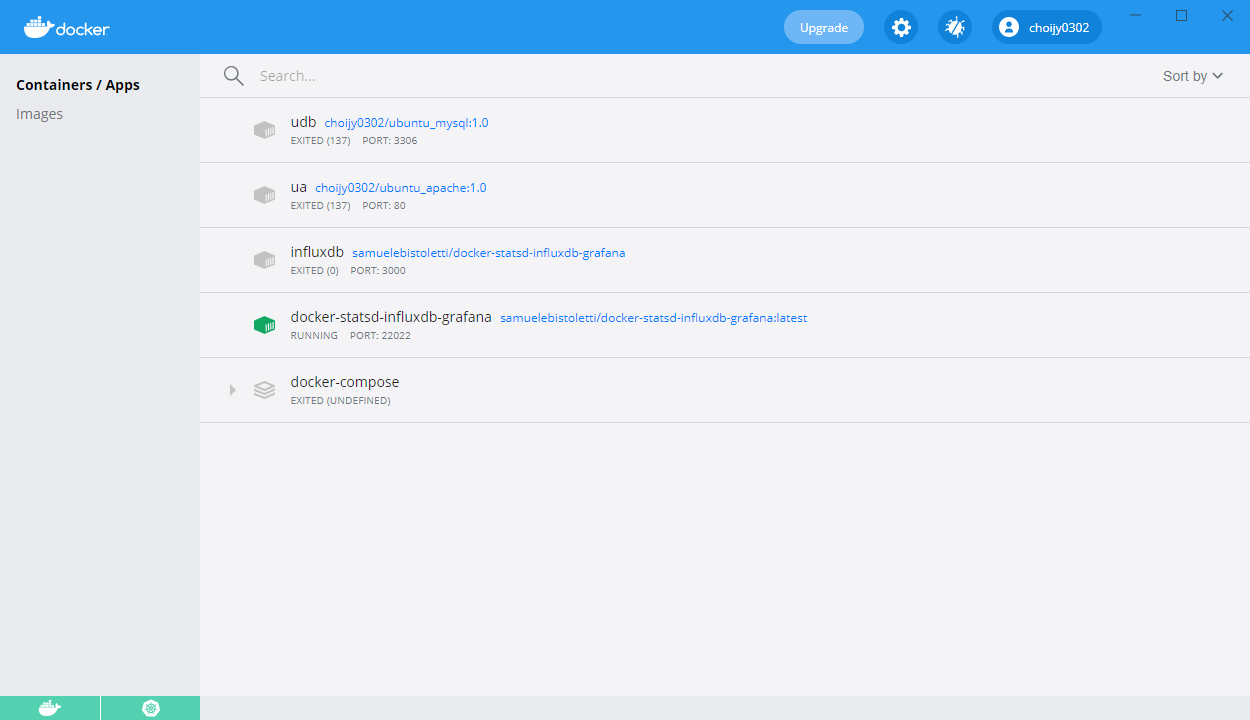
Task: Click EXITED (0) status of influxdb
Action: coord(314,271)
